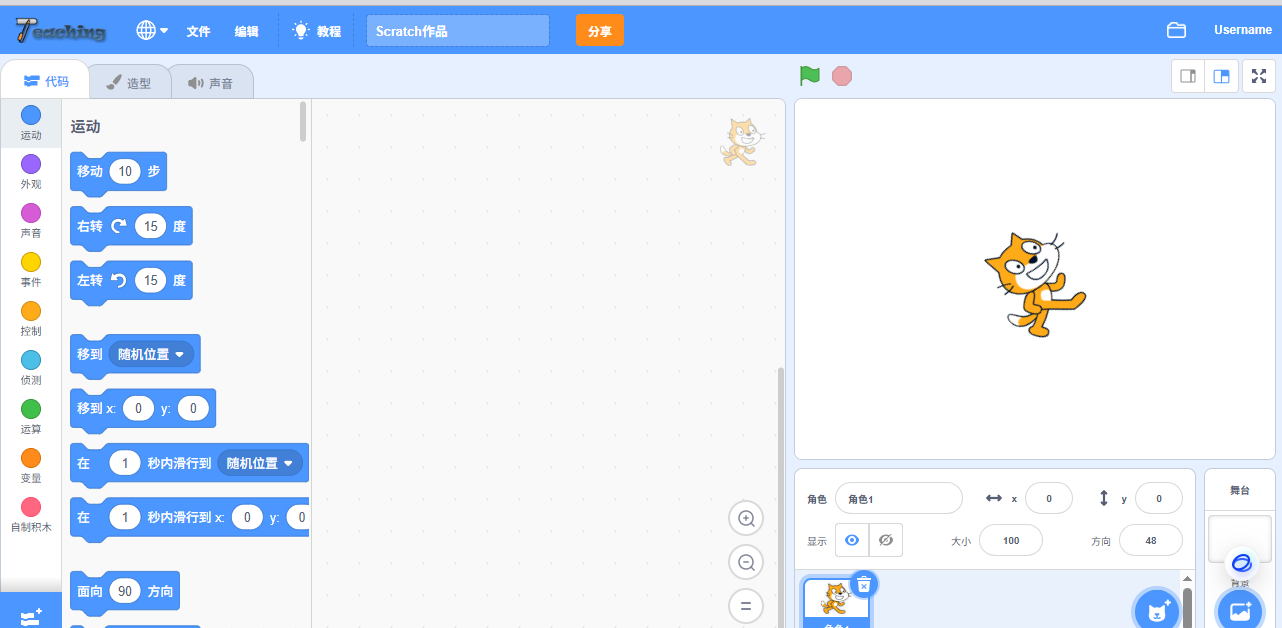Click the block palette scrollbar
The height and width of the screenshot is (628, 1282).
(303, 121)
